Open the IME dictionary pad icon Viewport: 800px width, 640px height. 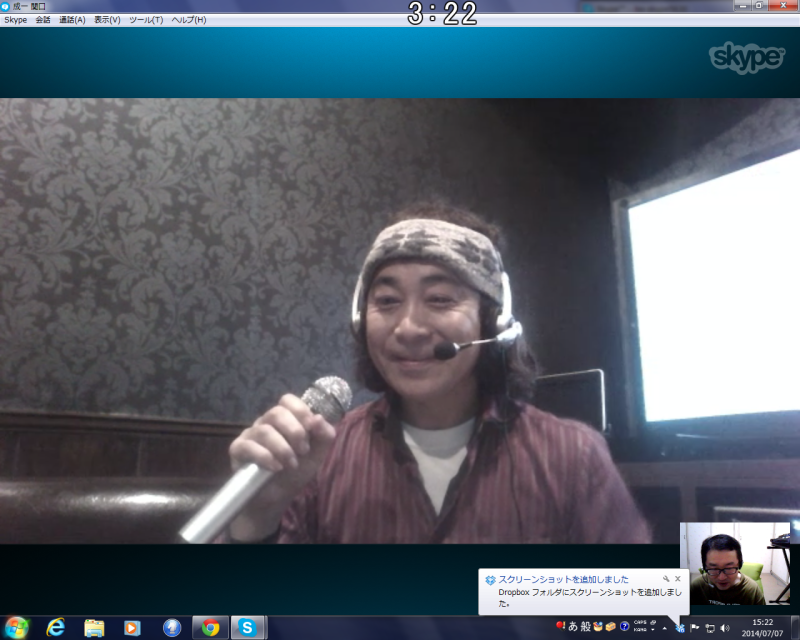(611, 626)
